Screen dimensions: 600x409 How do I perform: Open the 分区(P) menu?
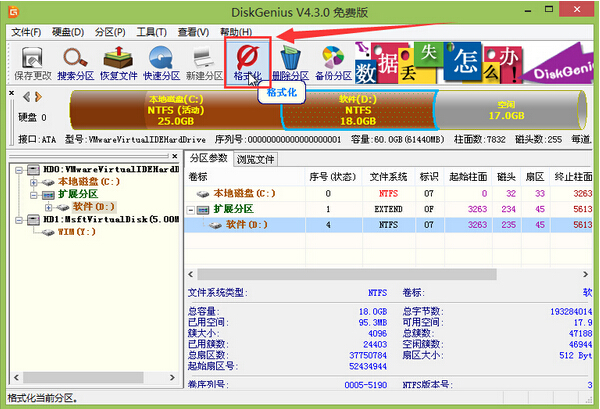click(x=110, y=32)
